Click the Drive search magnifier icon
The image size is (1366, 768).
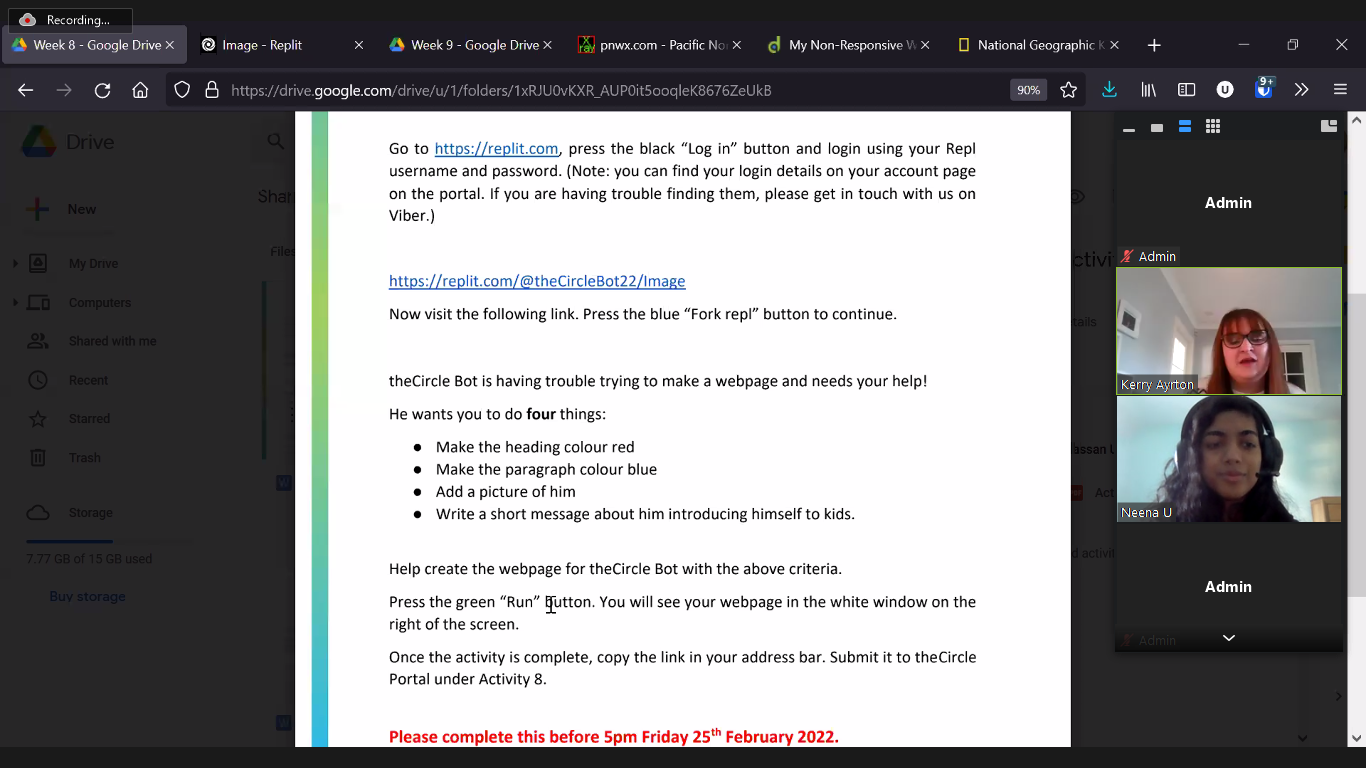(x=276, y=142)
